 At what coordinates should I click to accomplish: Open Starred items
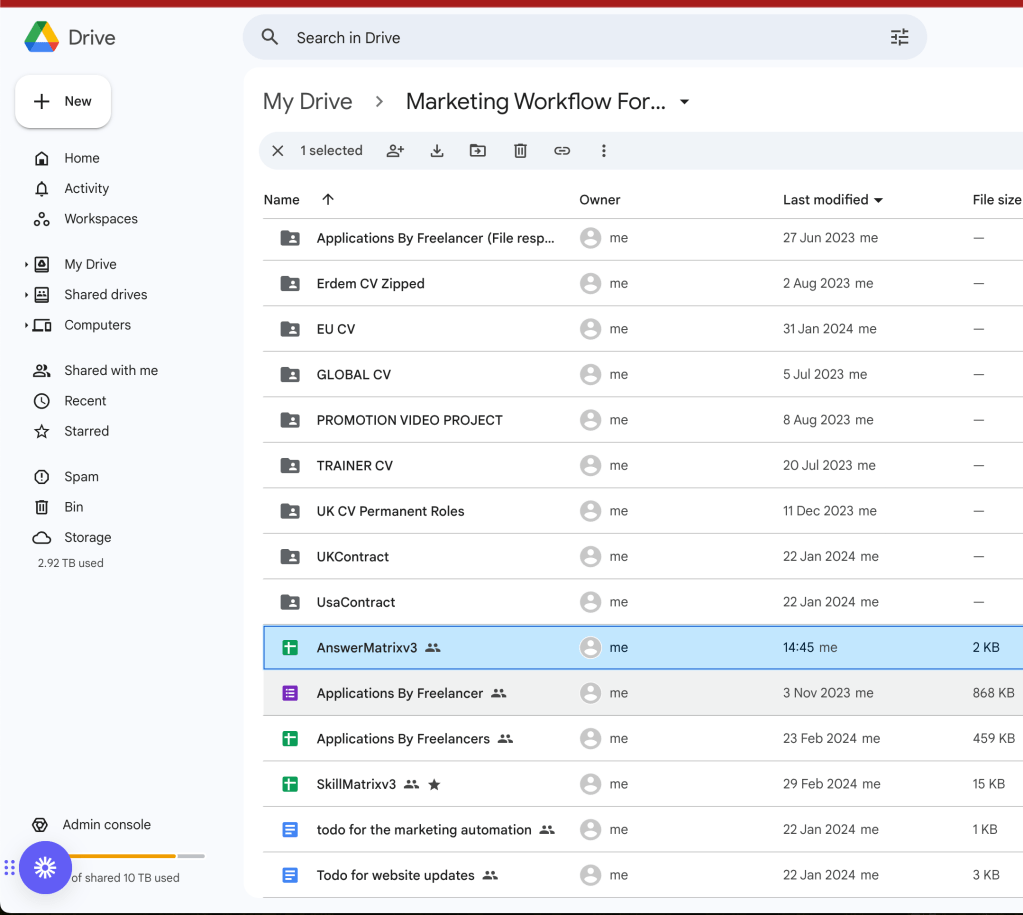point(86,431)
